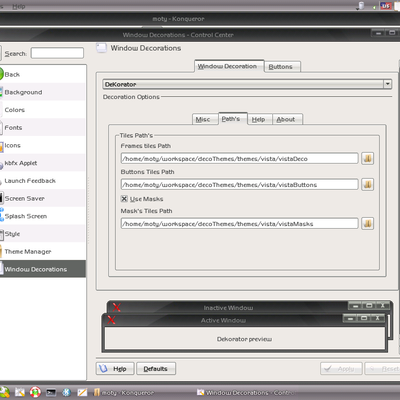Open the cylinder storage icon in top panel

click(361, 6)
